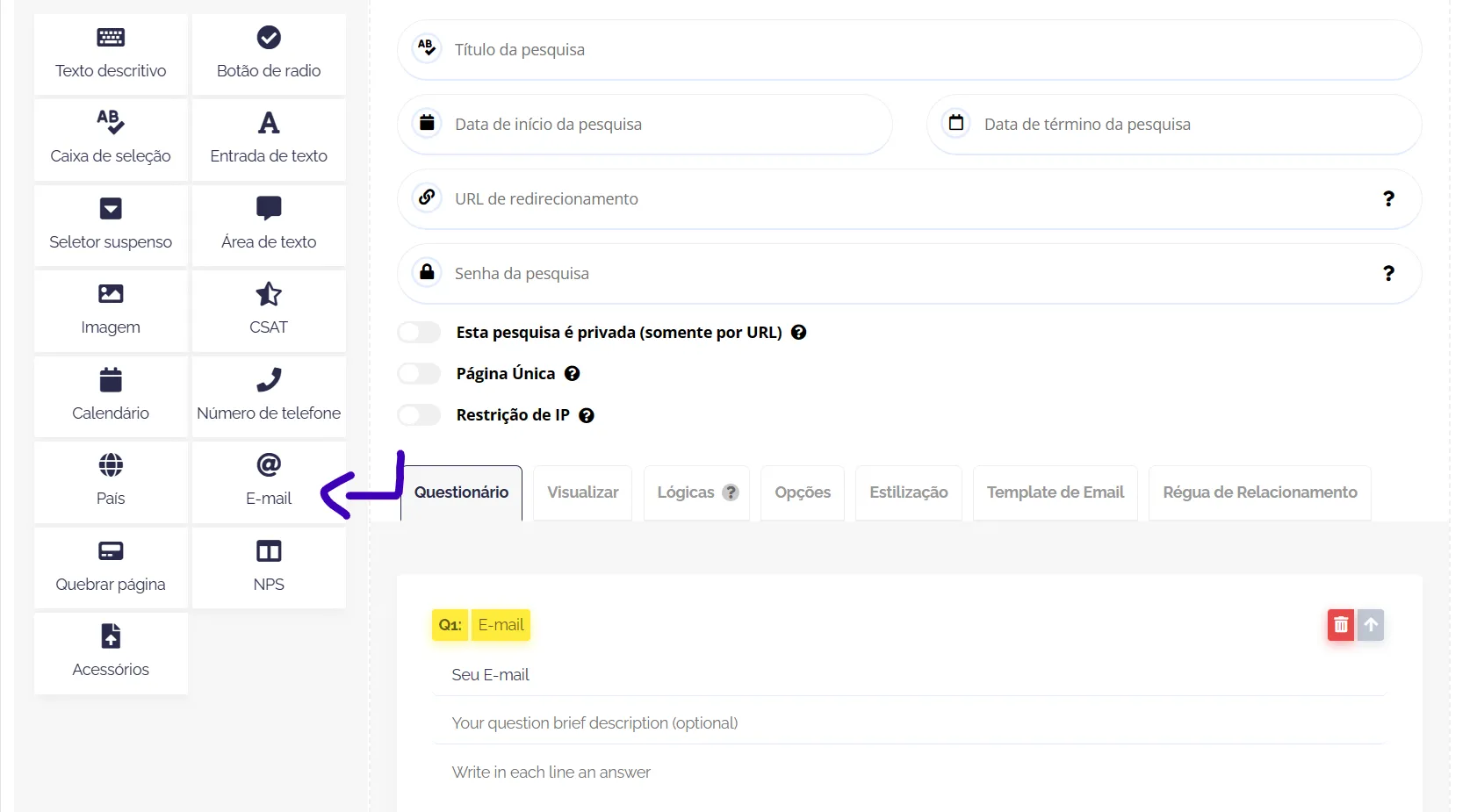Focus the question brief description field
This screenshot has width=1477, height=812.
pos(910,723)
